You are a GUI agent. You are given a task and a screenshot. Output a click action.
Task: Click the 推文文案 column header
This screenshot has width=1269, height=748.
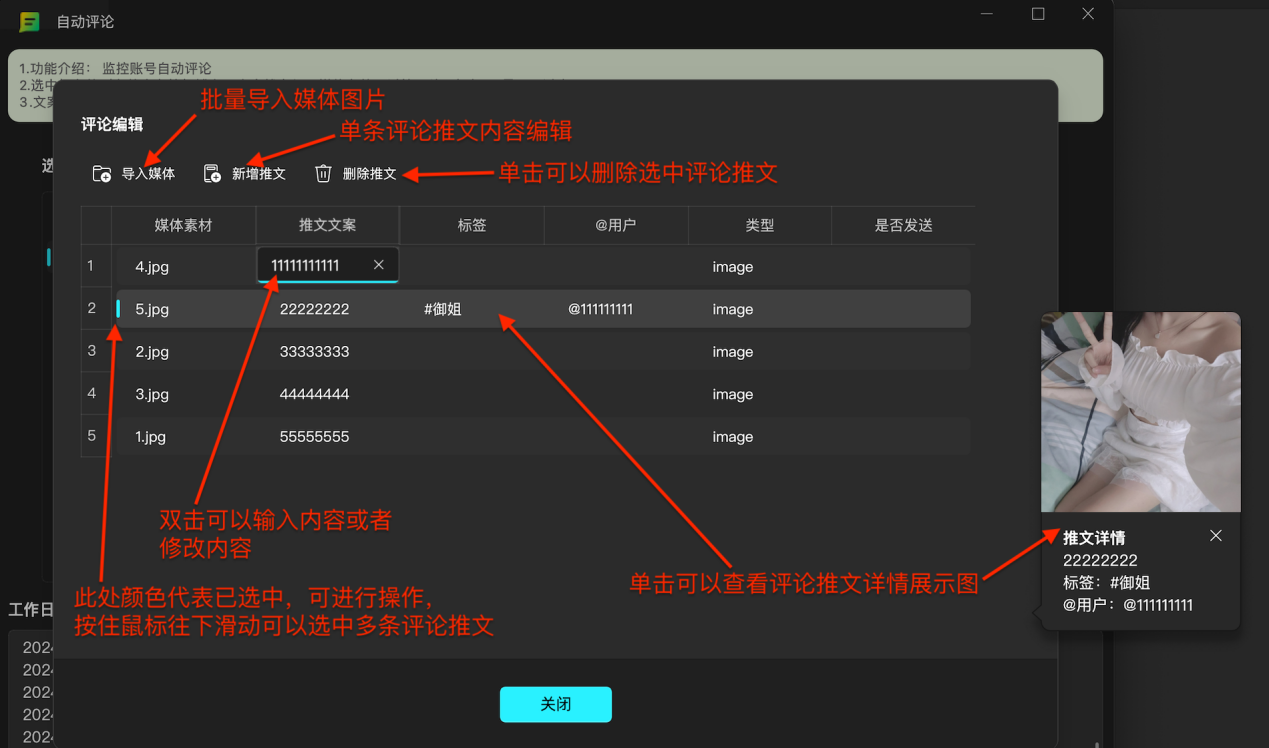point(327,226)
